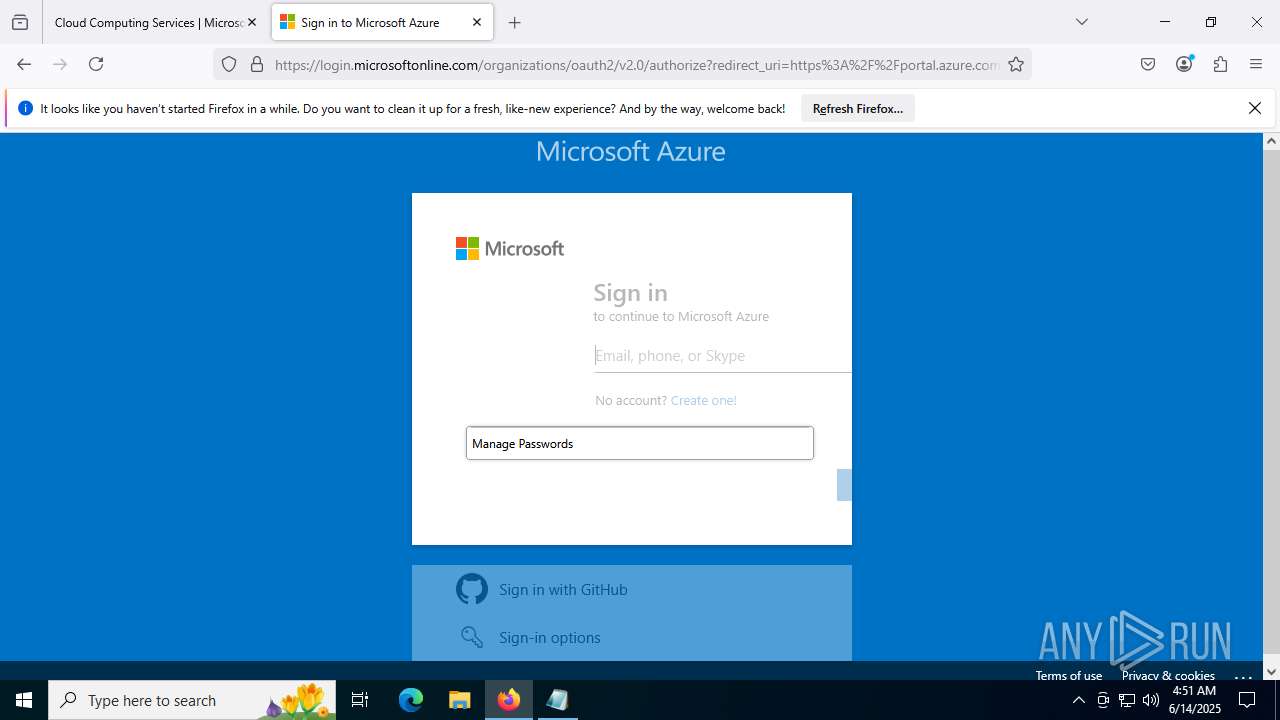Click the footer ellipsis more options
This screenshot has width=1280, height=720.
point(1243,675)
